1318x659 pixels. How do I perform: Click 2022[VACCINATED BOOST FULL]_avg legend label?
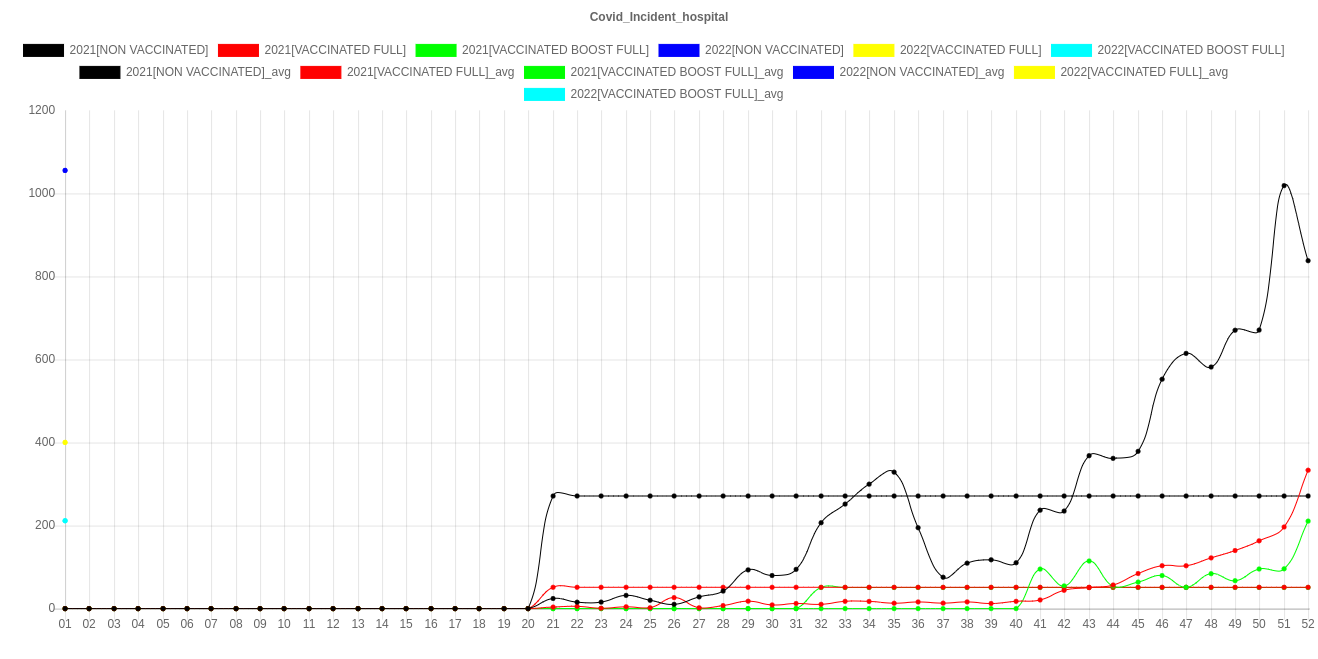click(x=676, y=94)
